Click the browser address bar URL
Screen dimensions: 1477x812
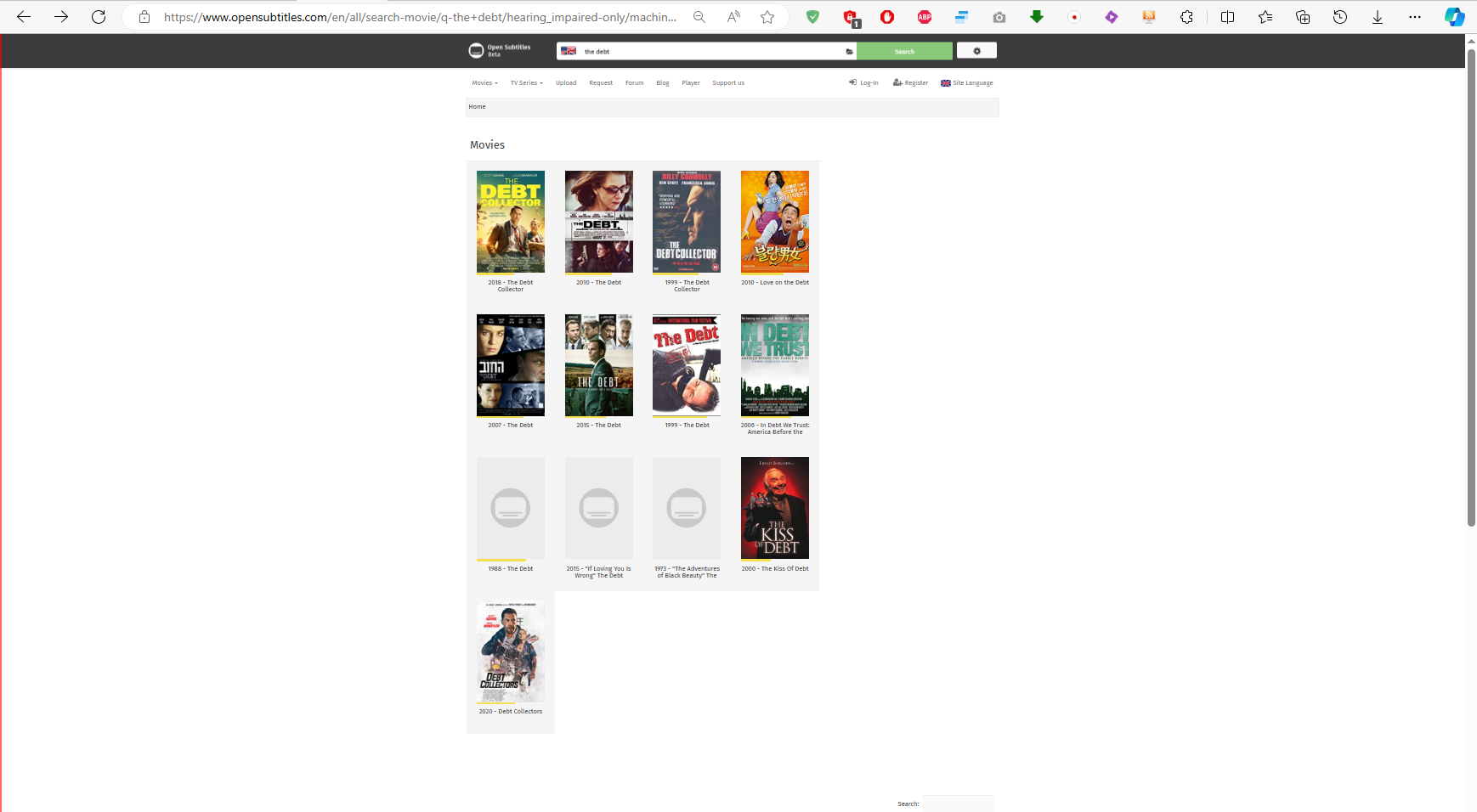click(421, 17)
